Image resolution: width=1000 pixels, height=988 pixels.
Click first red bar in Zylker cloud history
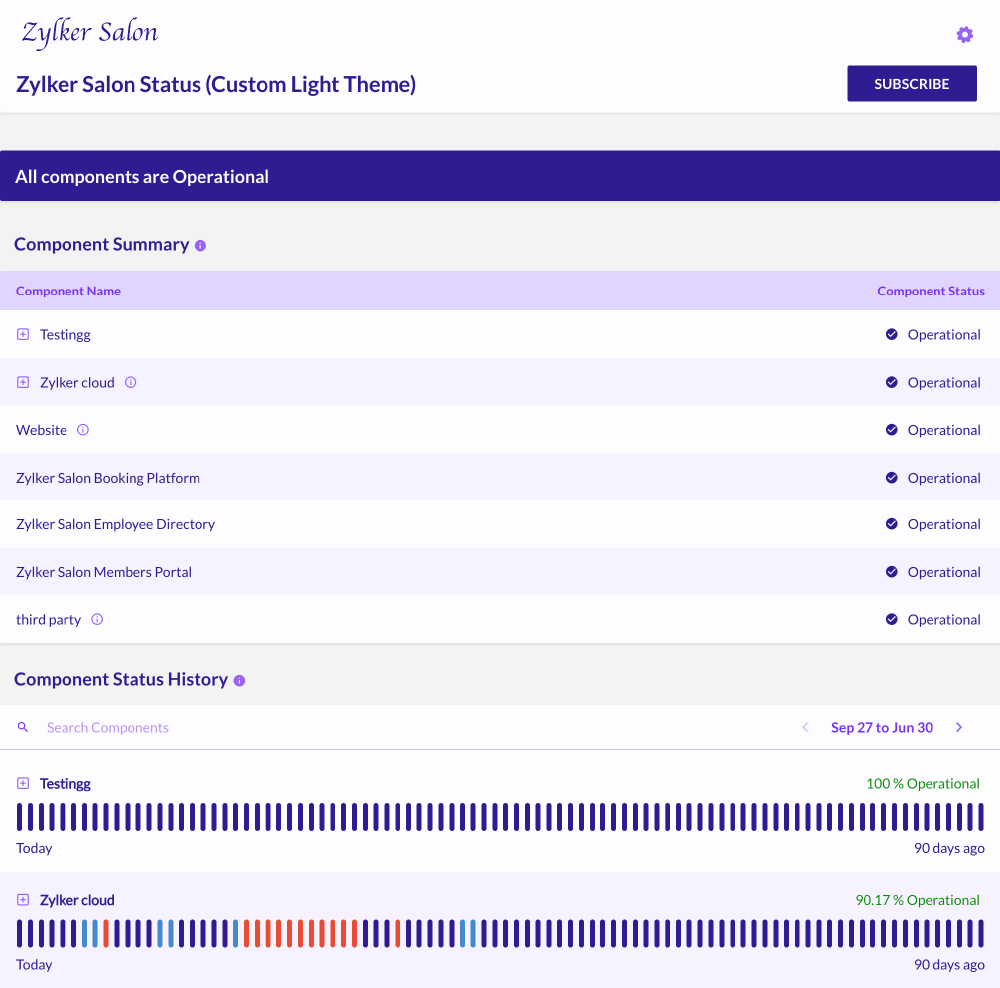click(x=106, y=933)
